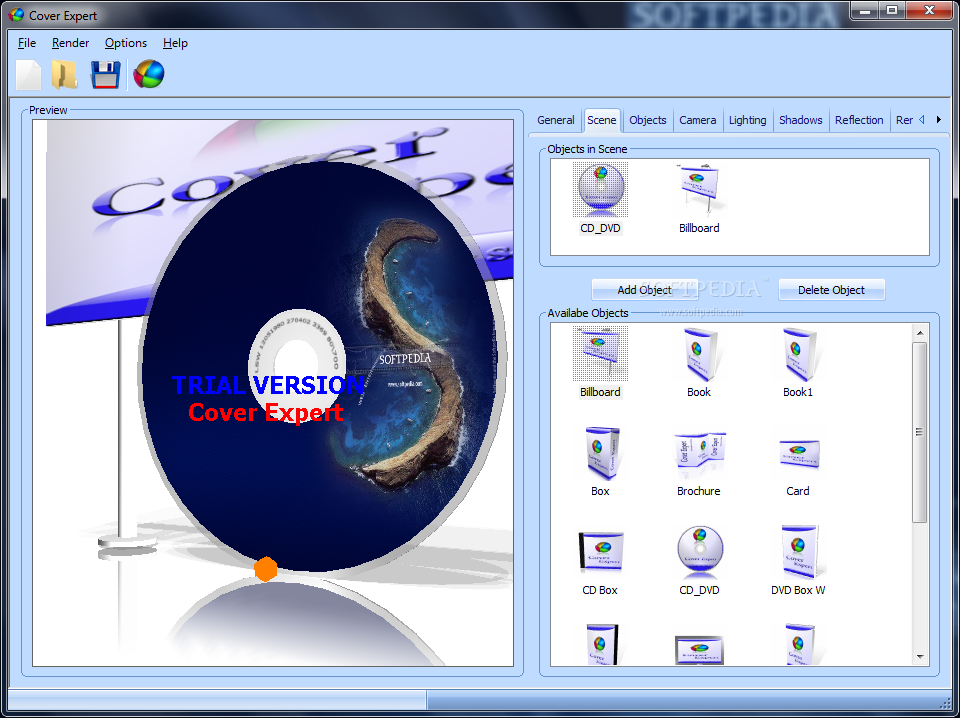
Task: Click the Delete Object button
Action: 831,290
